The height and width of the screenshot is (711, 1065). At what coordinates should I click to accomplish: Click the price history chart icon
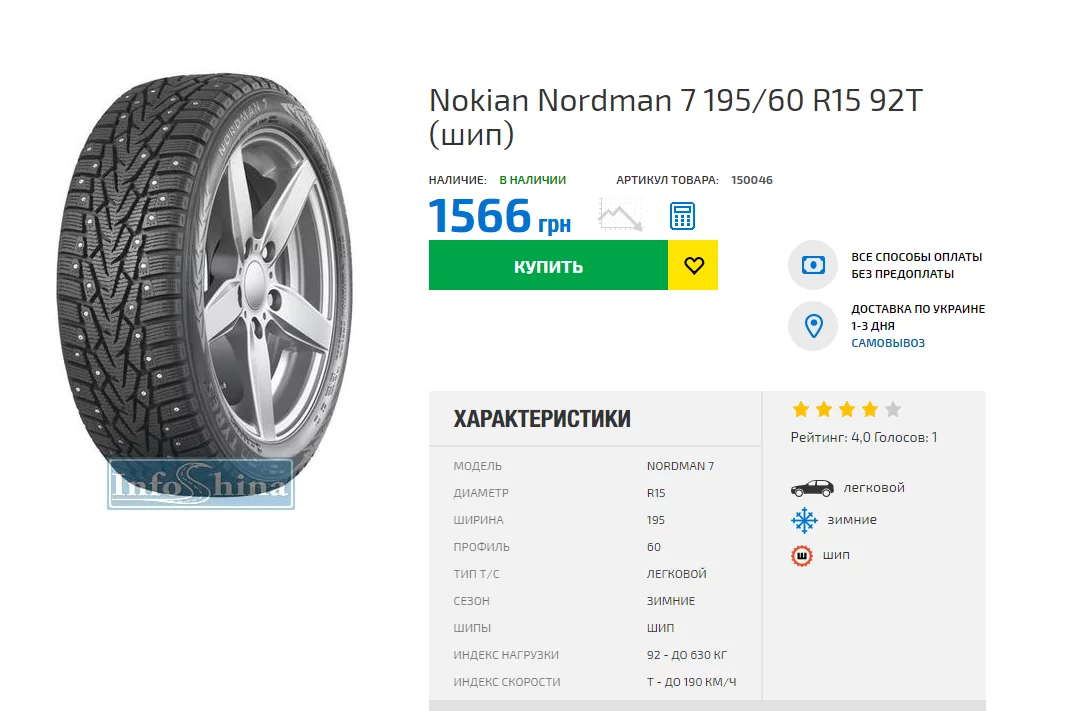click(620, 215)
